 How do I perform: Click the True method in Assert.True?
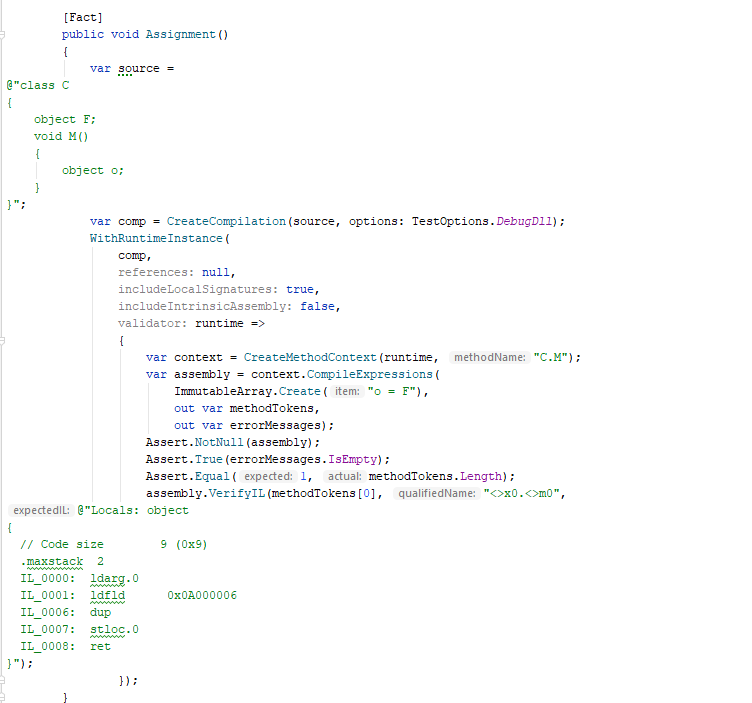coord(209,459)
